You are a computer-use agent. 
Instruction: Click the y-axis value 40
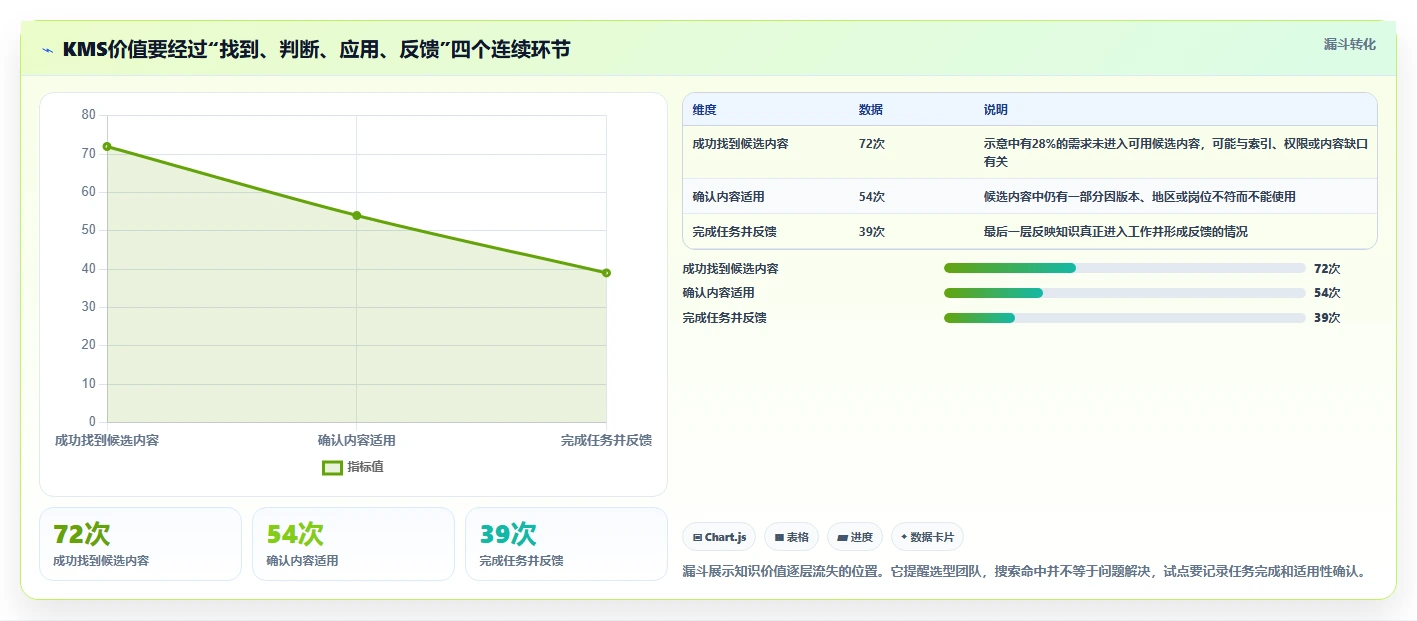[x=89, y=269]
